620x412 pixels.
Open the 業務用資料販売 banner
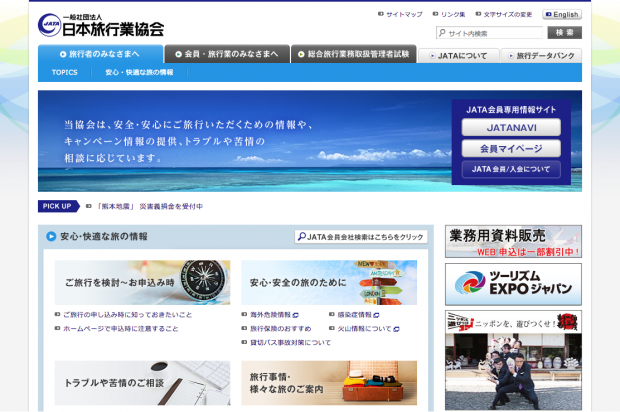coord(513,241)
